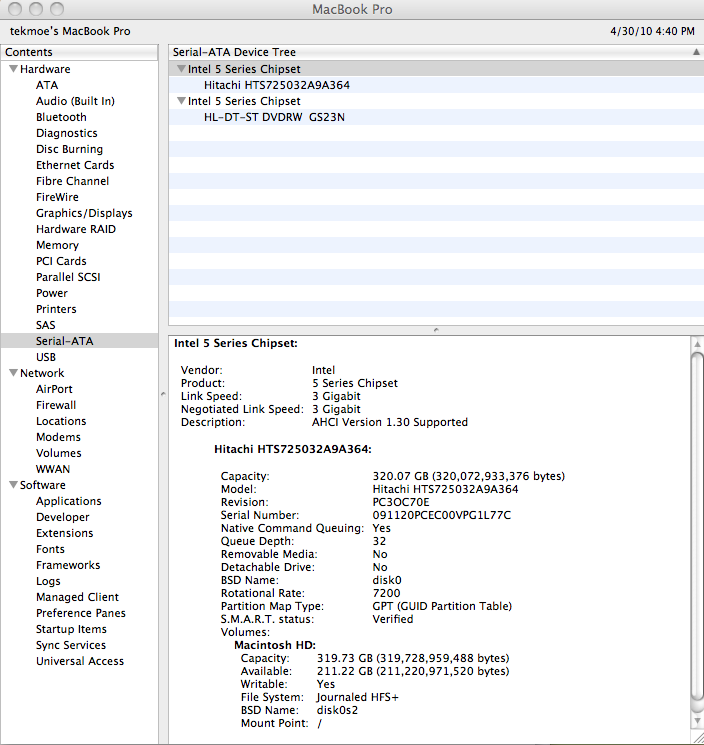Open Fonts list
The width and height of the screenshot is (704, 745).
[50, 549]
